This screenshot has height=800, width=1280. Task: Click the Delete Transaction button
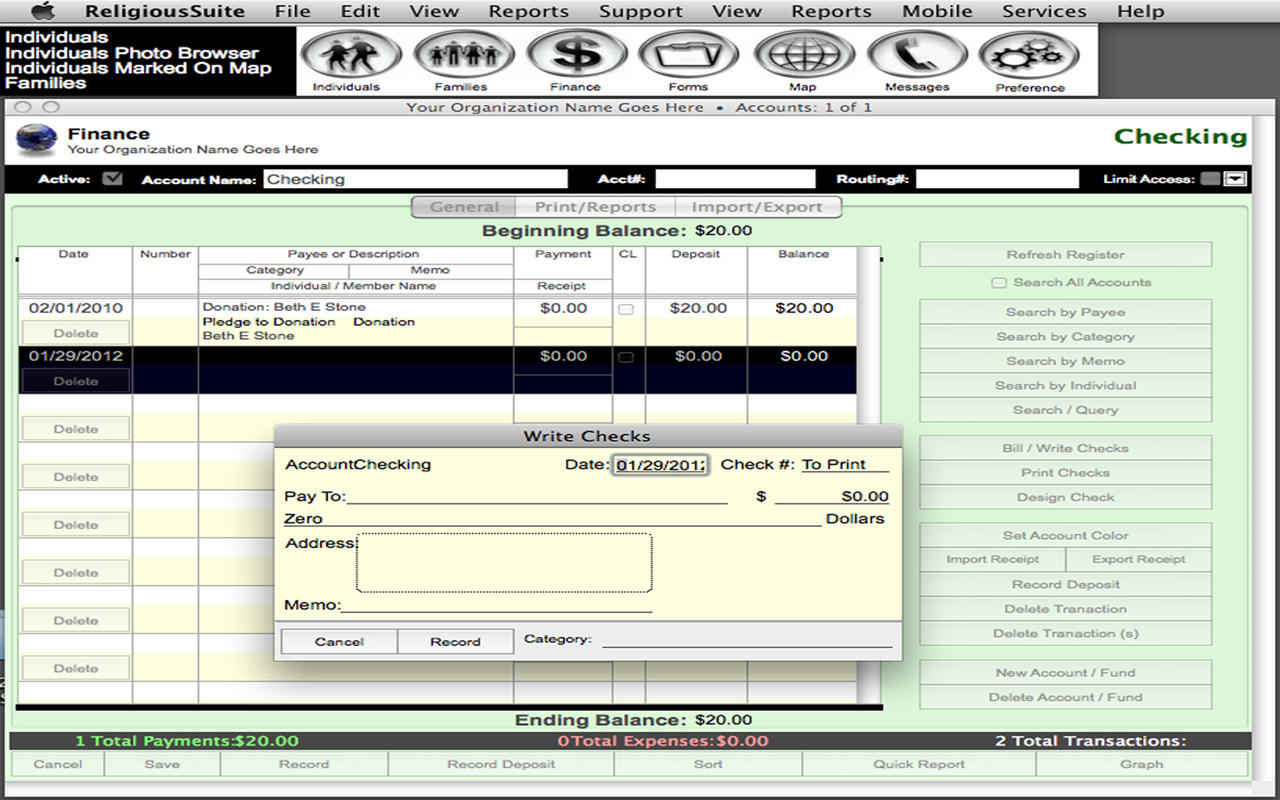1065,608
